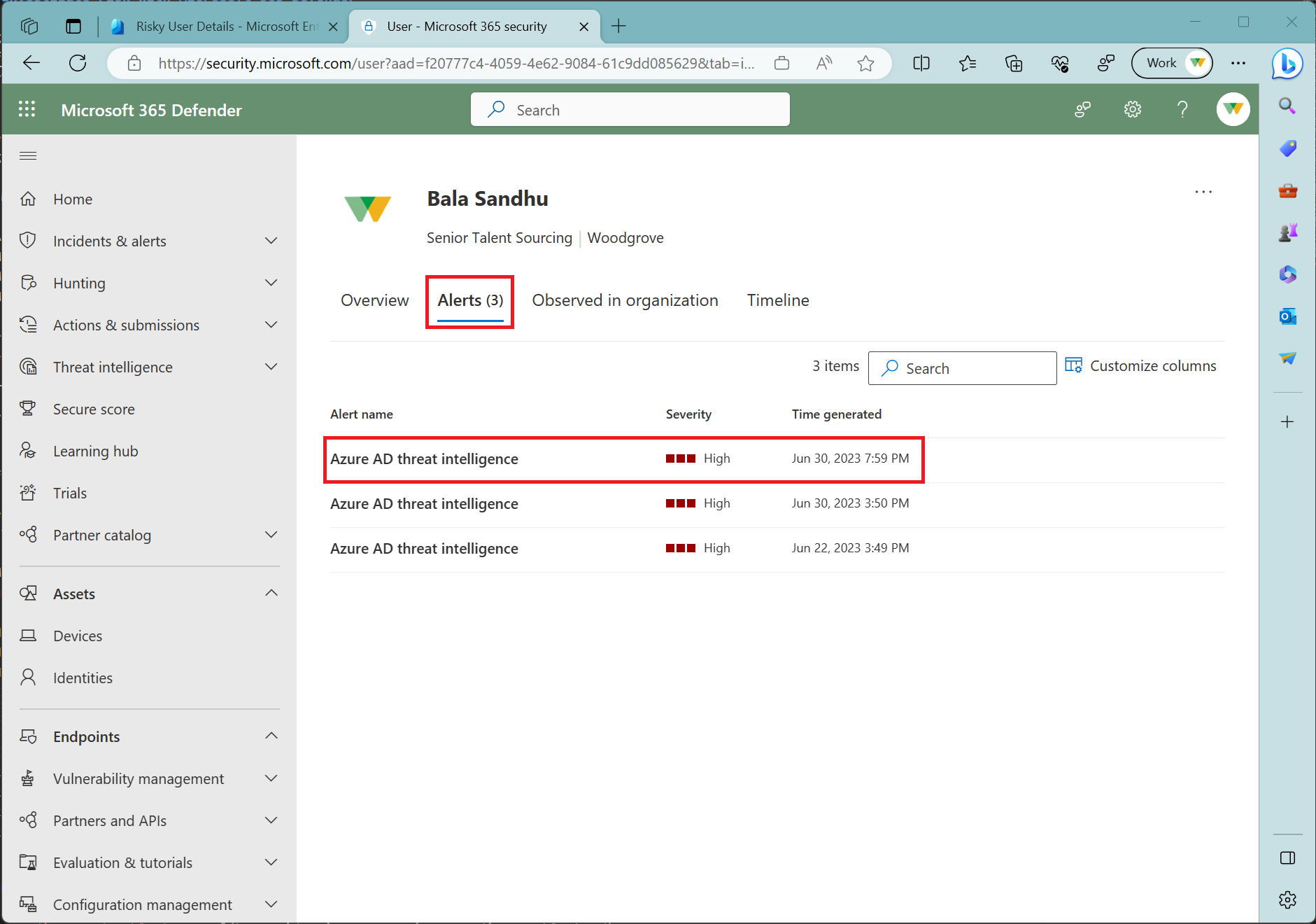Open alert generated Jun 30 3:50 PM
The image size is (1316, 924).
[777, 504]
